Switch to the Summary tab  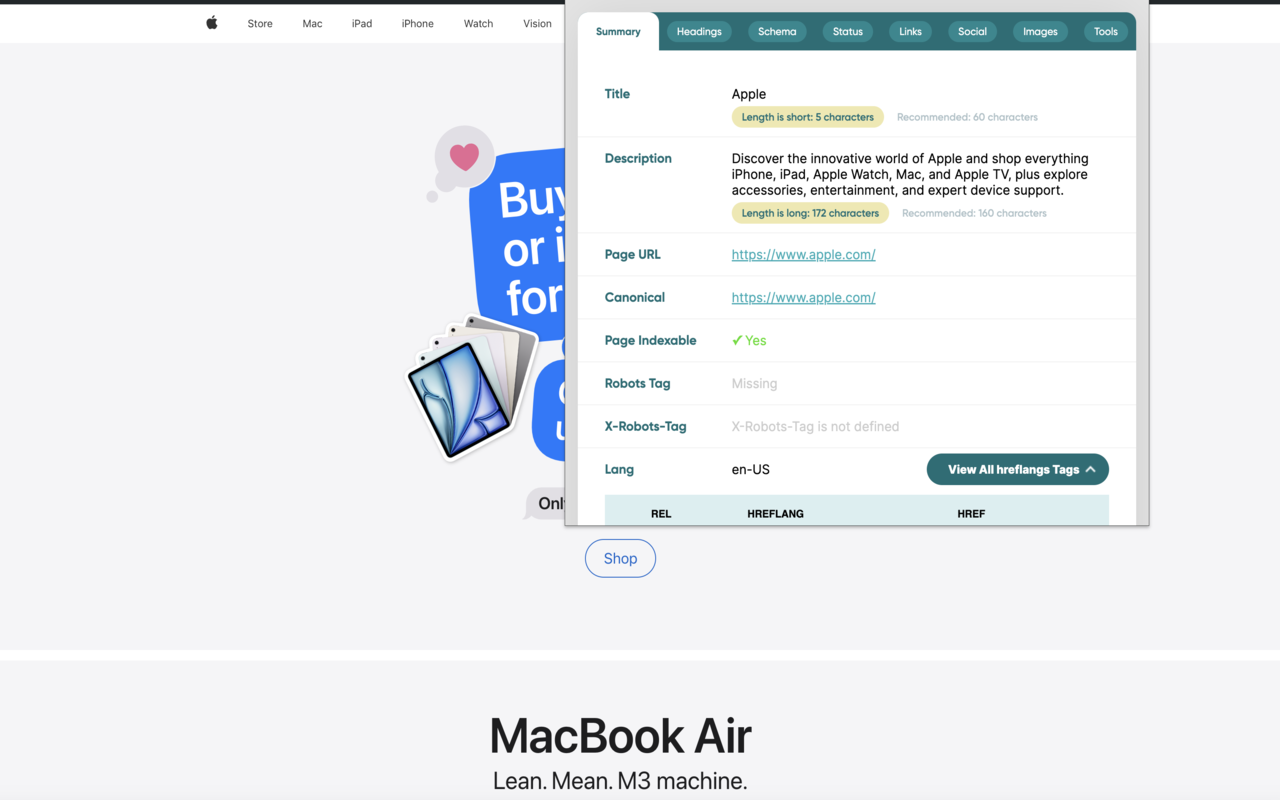pyautogui.click(x=618, y=32)
